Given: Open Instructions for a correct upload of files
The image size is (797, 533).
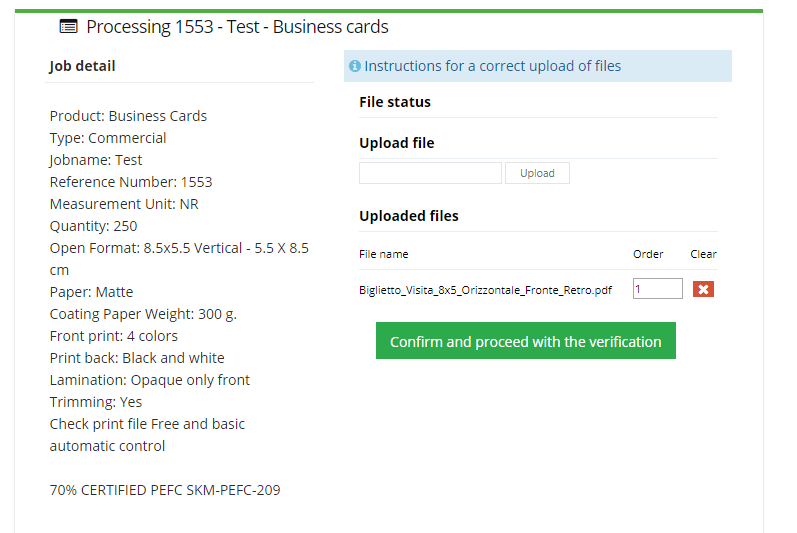Looking at the screenshot, I should click(x=492, y=66).
